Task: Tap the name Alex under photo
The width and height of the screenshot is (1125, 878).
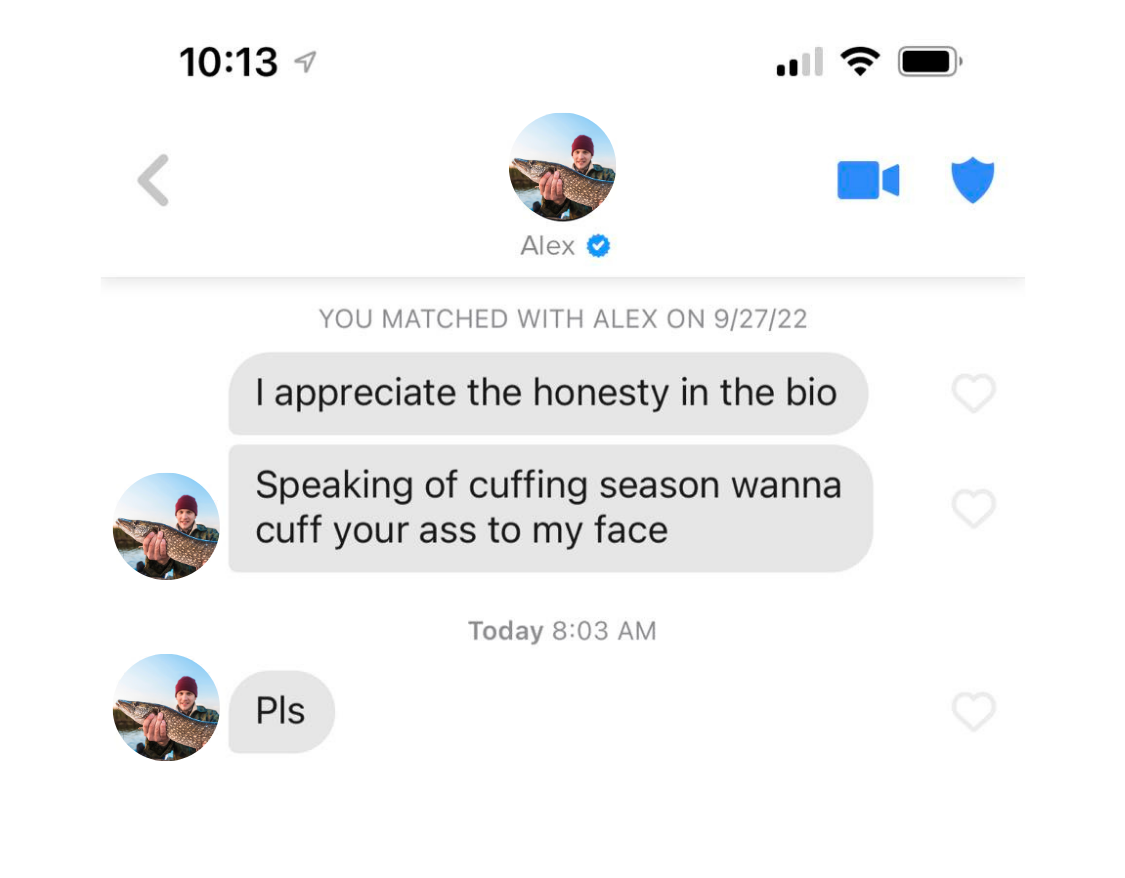Action: click(547, 246)
